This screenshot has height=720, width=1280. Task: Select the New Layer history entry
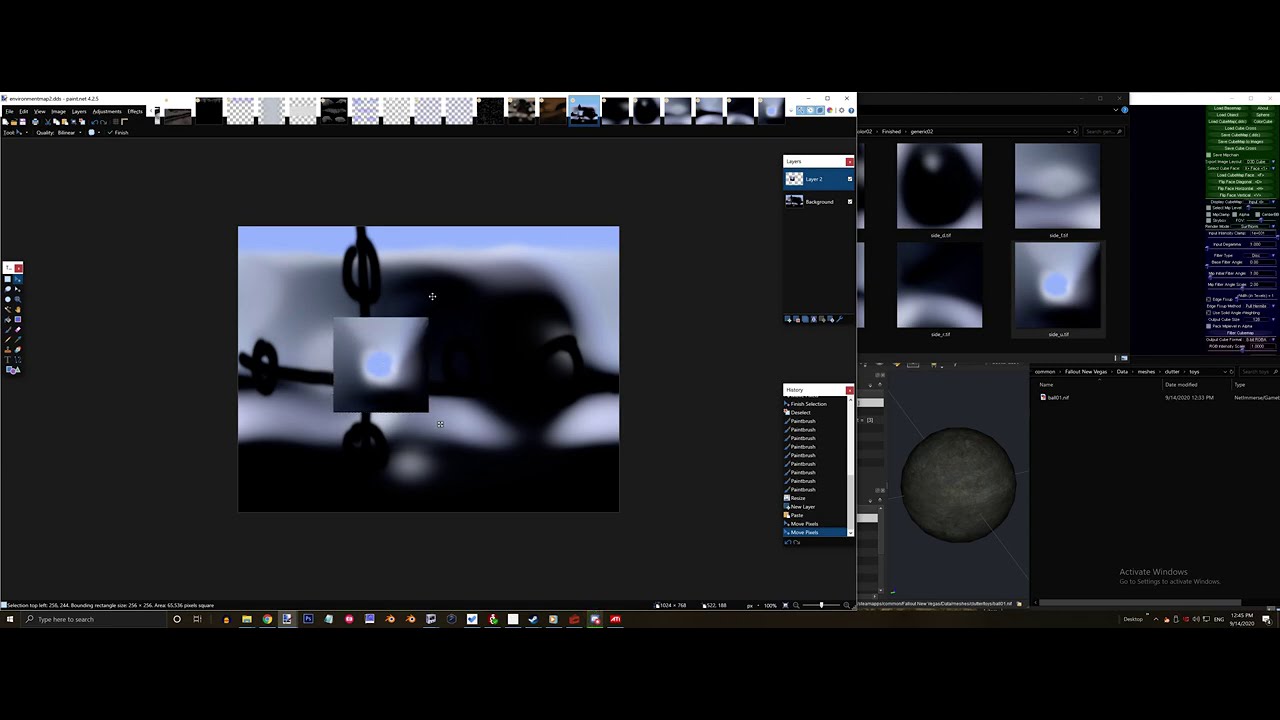[x=815, y=507]
